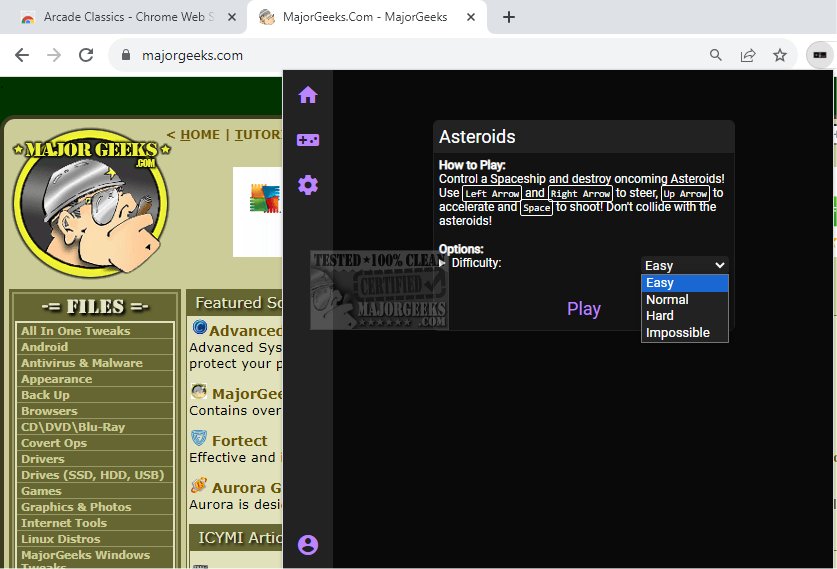View site information lock icon
The height and width of the screenshot is (569, 837).
click(126, 55)
